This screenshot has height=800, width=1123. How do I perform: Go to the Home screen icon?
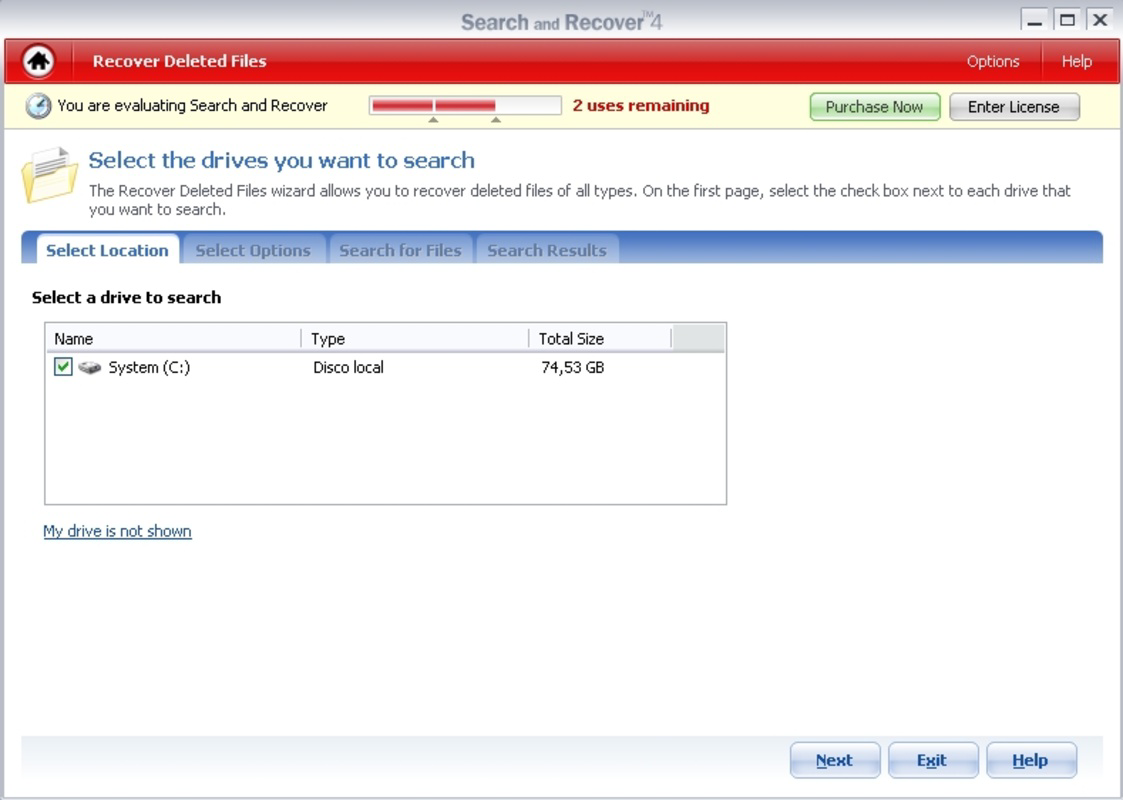(x=39, y=61)
